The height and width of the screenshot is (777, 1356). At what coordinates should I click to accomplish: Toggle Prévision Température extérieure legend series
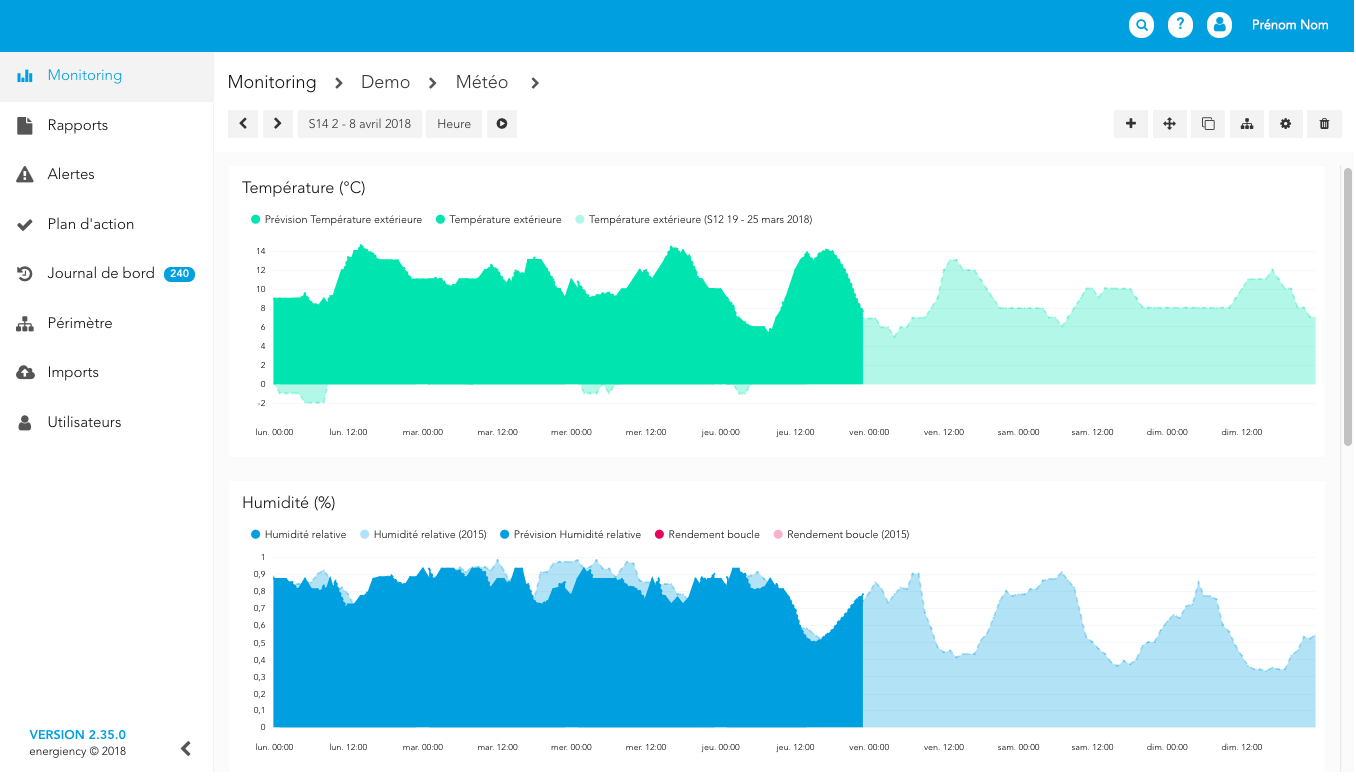[x=337, y=219]
